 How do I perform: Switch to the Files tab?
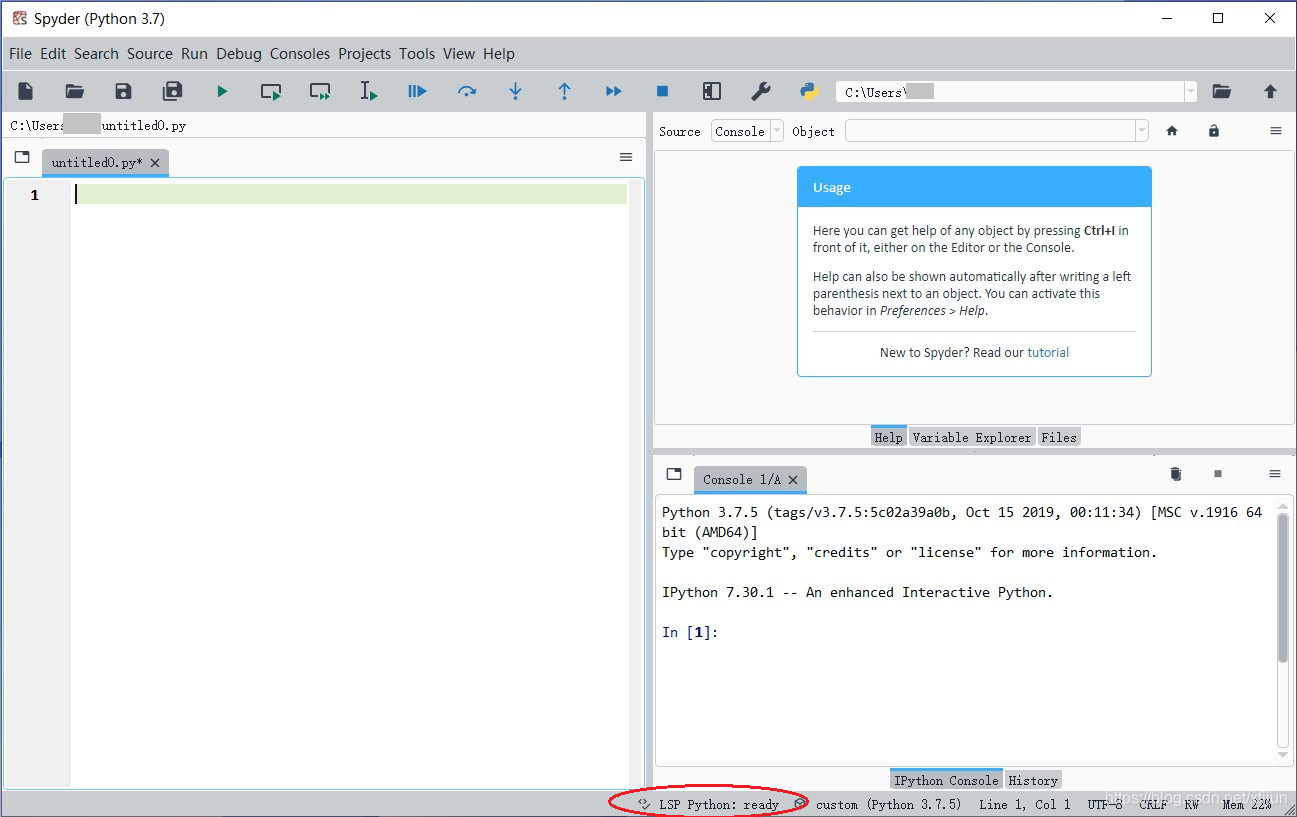(x=1058, y=437)
